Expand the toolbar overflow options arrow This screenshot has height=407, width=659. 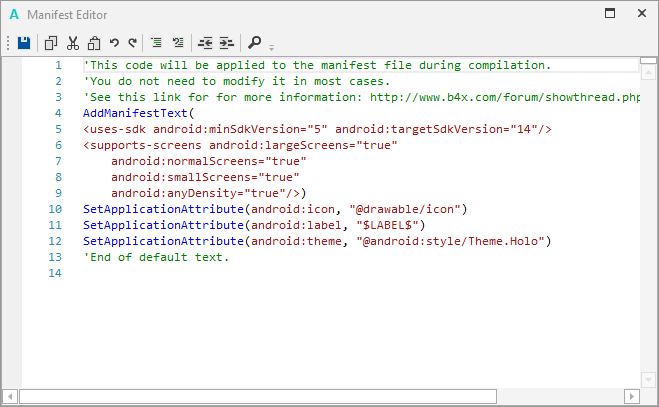tap(271, 46)
